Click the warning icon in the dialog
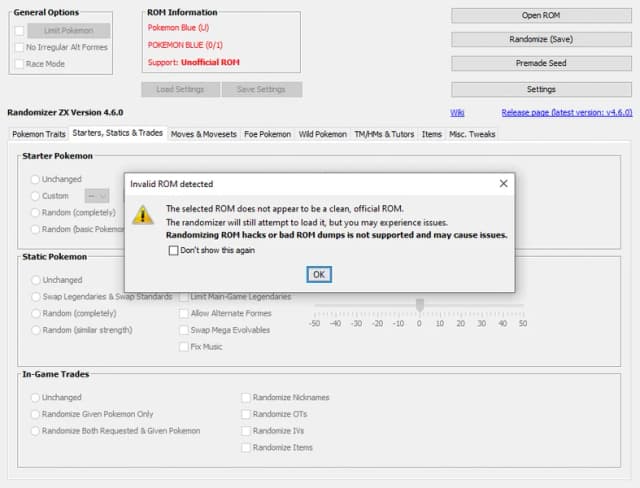640x488 pixels. (x=143, y=215)
